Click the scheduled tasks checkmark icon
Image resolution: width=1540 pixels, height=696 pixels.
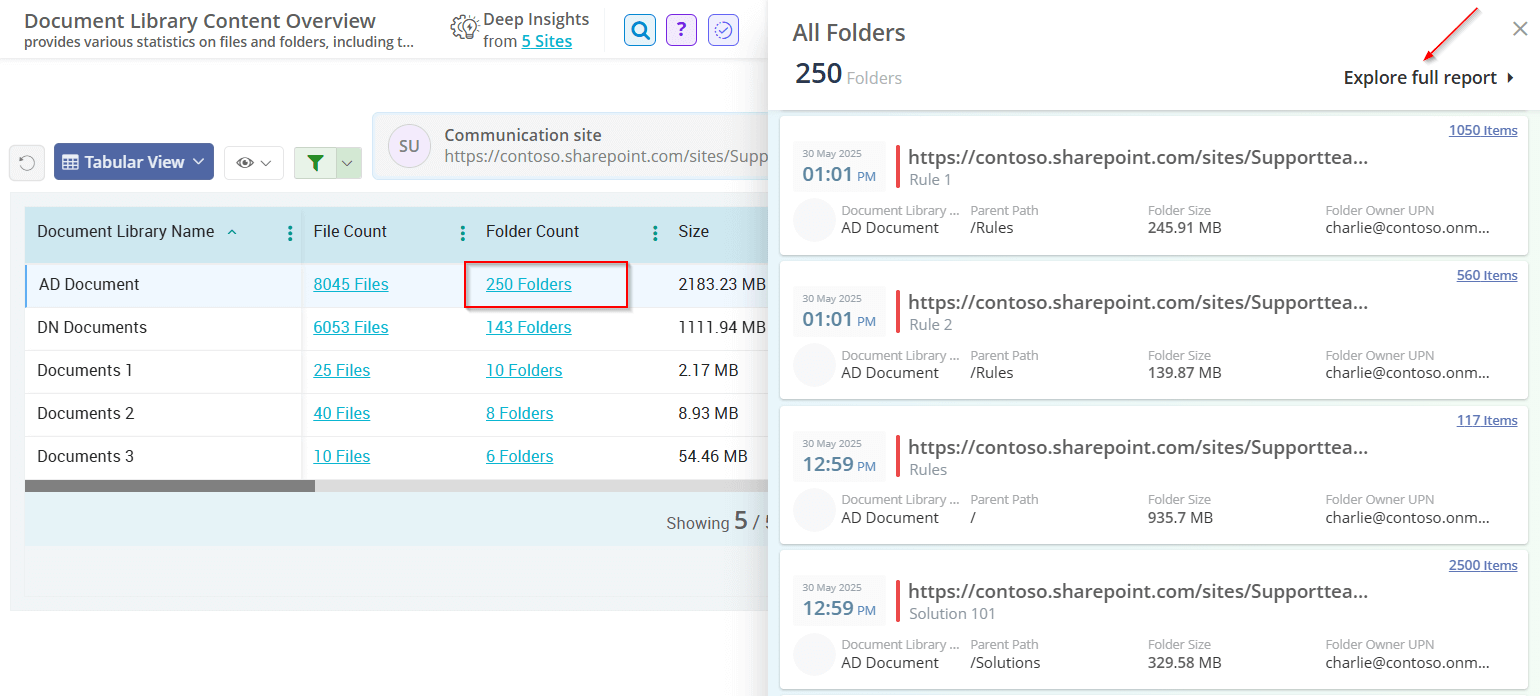723,30
